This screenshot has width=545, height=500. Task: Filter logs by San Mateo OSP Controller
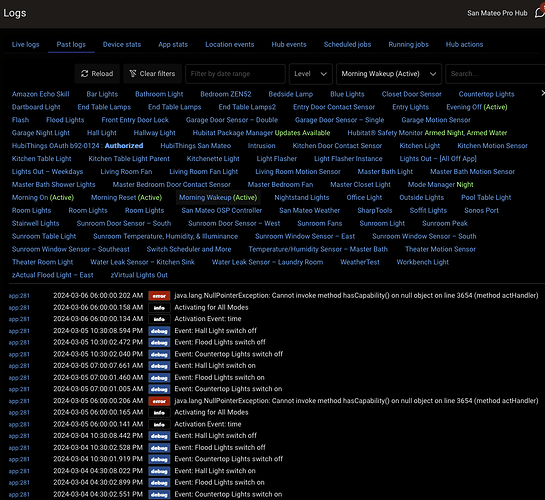(221, 210)
